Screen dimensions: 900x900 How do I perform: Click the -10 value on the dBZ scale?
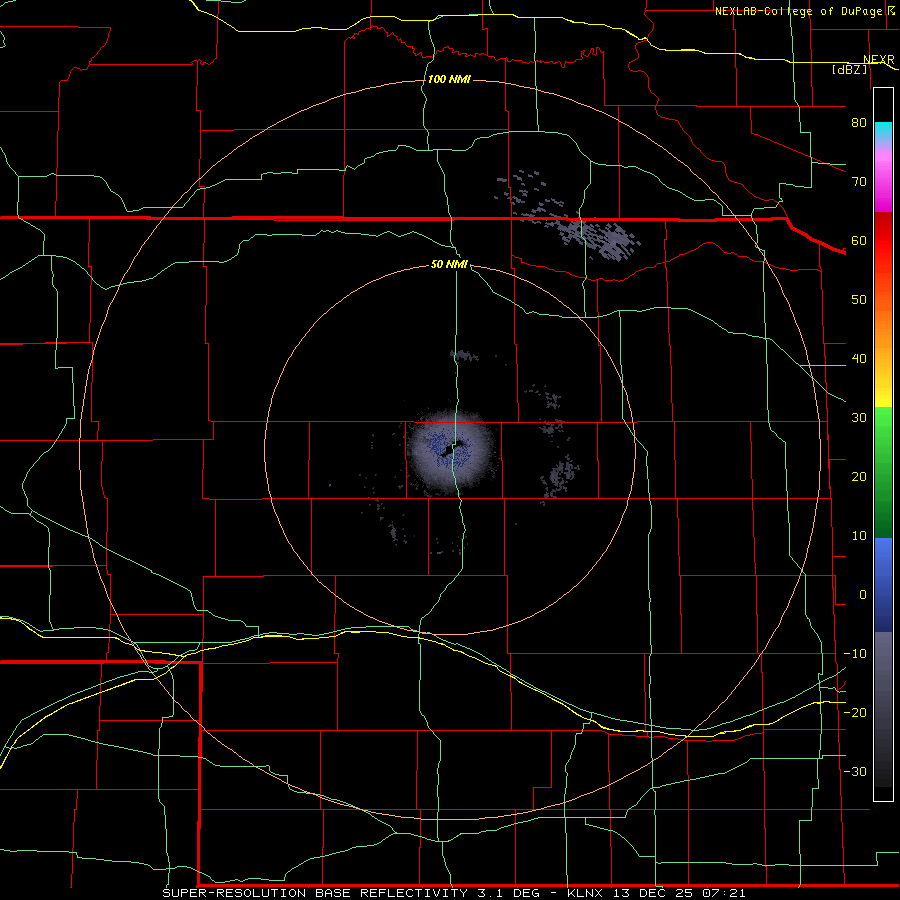855,654
